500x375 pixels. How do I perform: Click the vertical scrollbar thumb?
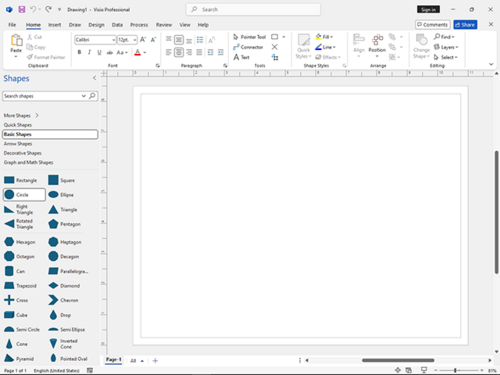click(x=496, y=212)
